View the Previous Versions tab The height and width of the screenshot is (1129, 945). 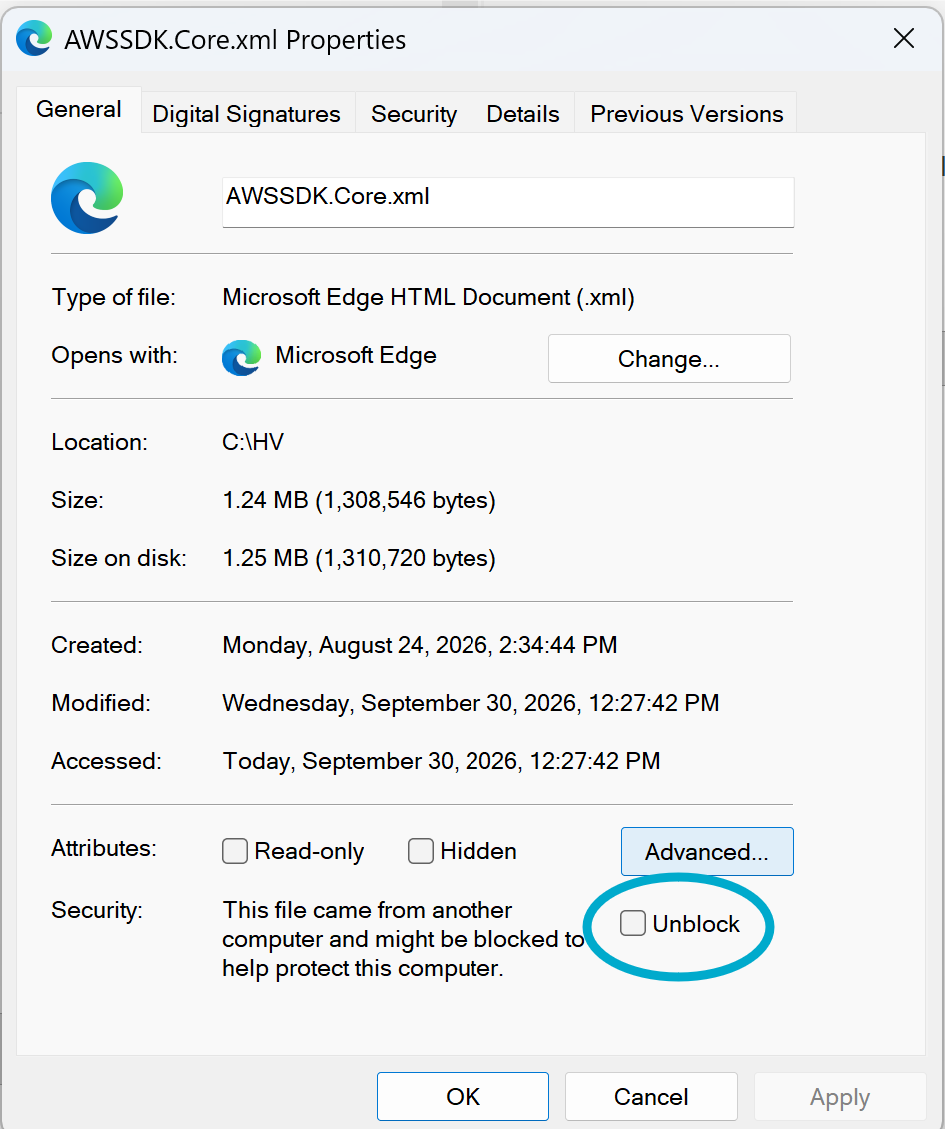(x=686, y=114)
